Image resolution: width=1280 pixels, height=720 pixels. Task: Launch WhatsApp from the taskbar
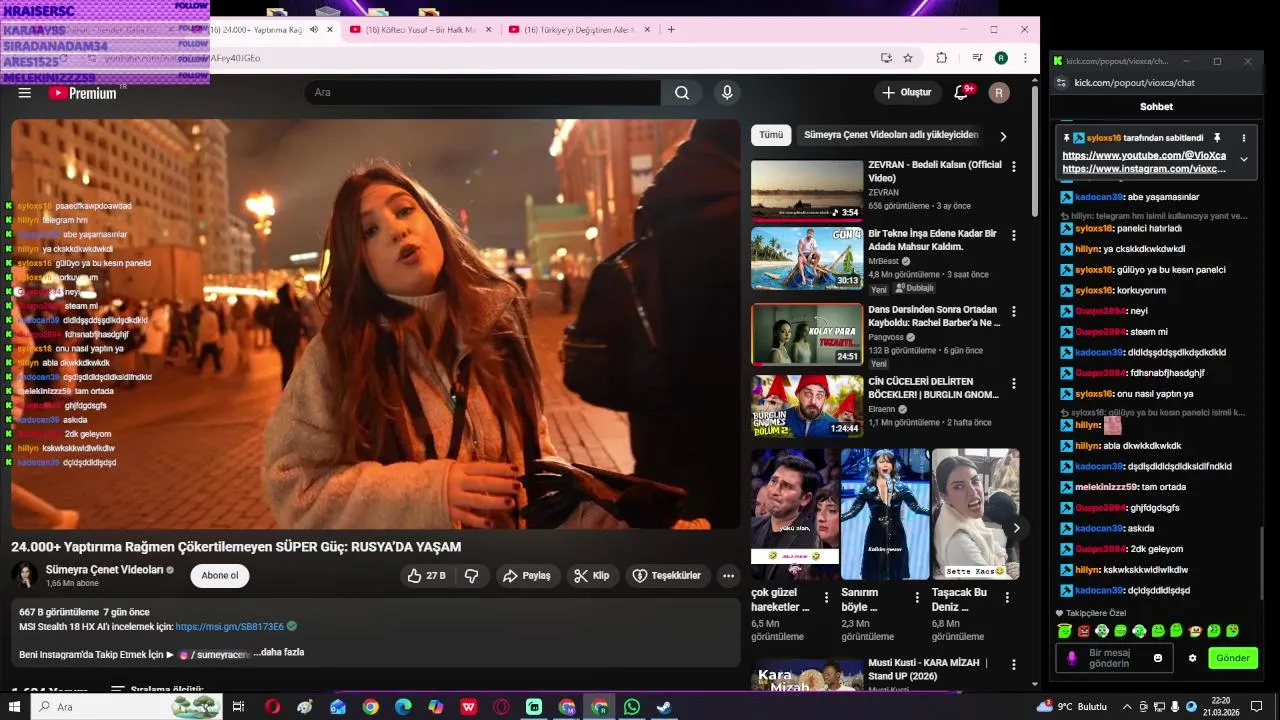pos(632,707)
